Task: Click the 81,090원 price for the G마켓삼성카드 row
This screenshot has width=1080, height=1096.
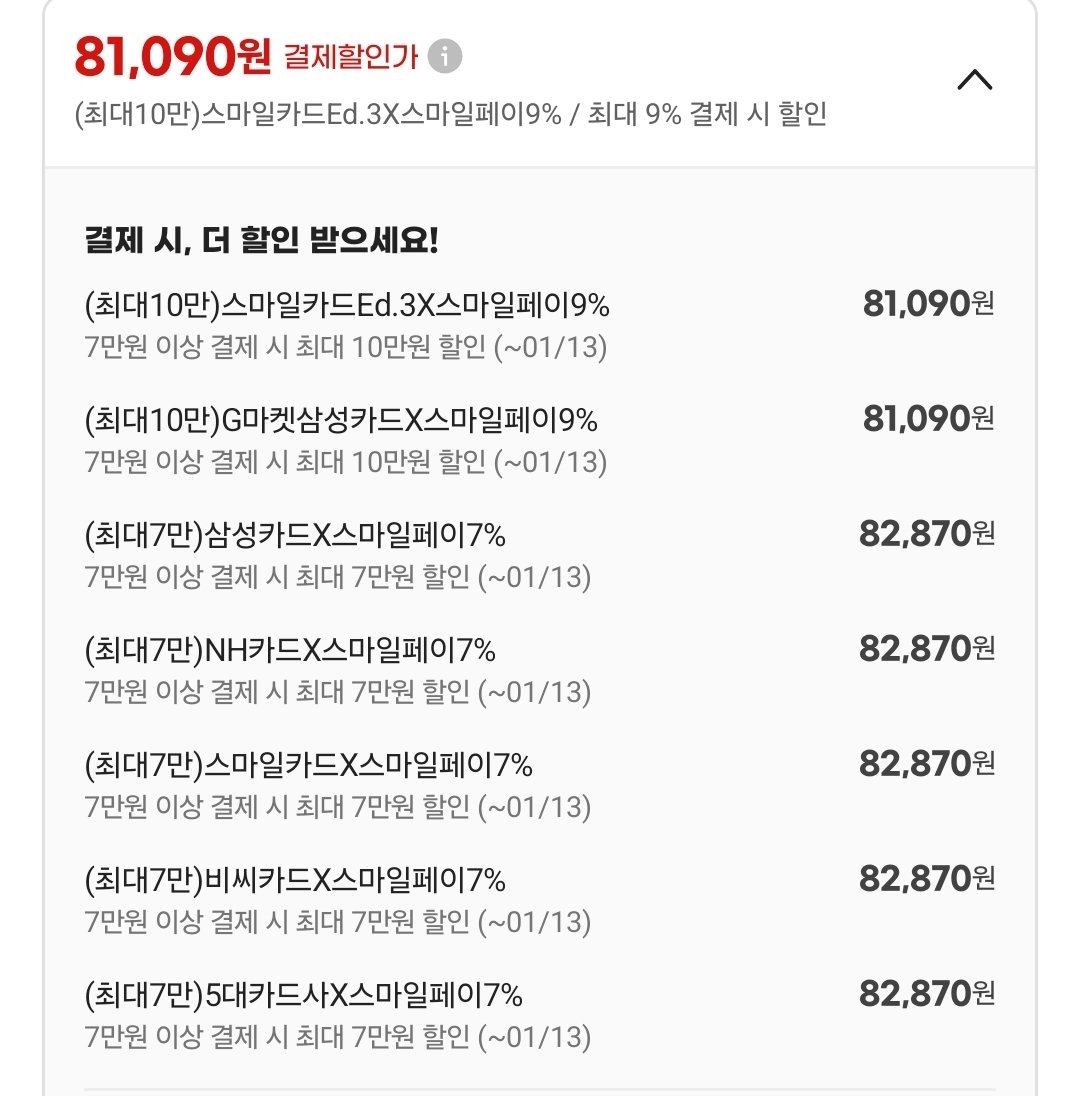Action: (x=928, y=418)
